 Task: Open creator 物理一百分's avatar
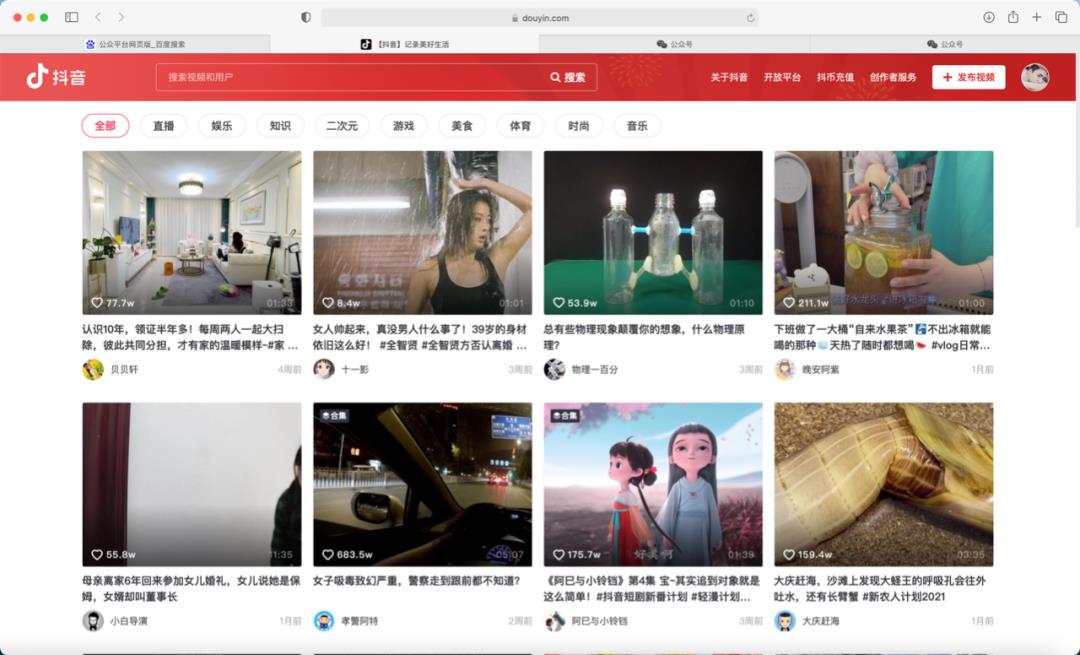pos(552,368)
